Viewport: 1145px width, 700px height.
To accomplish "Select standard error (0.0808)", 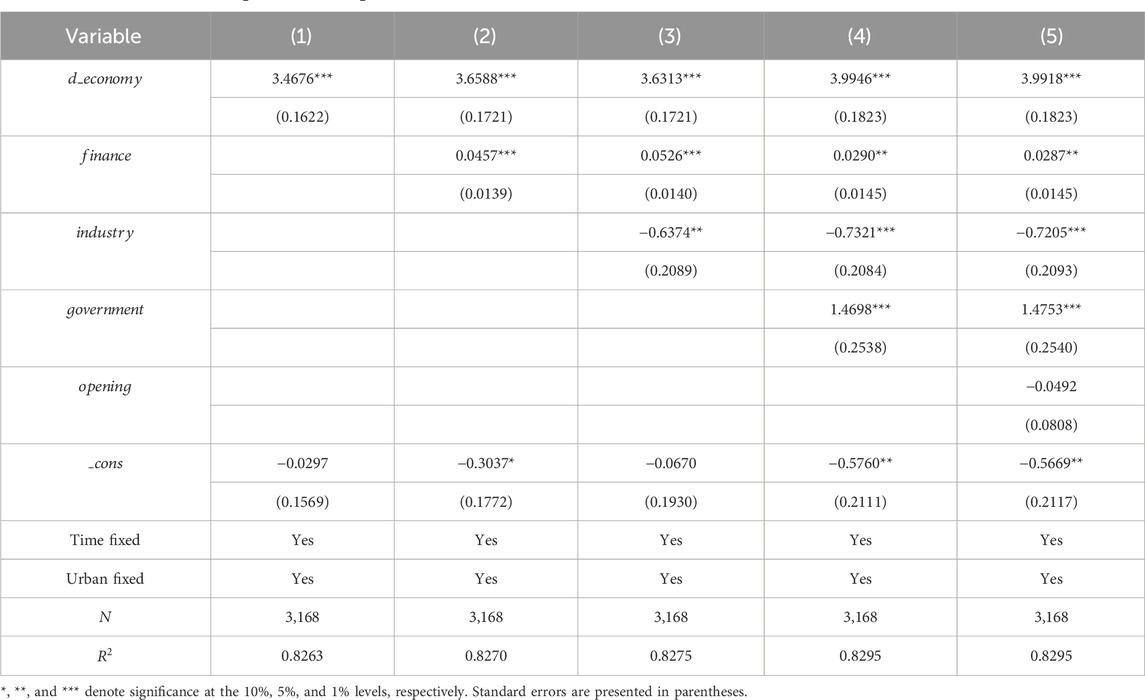I will (x=1050, y=425).
